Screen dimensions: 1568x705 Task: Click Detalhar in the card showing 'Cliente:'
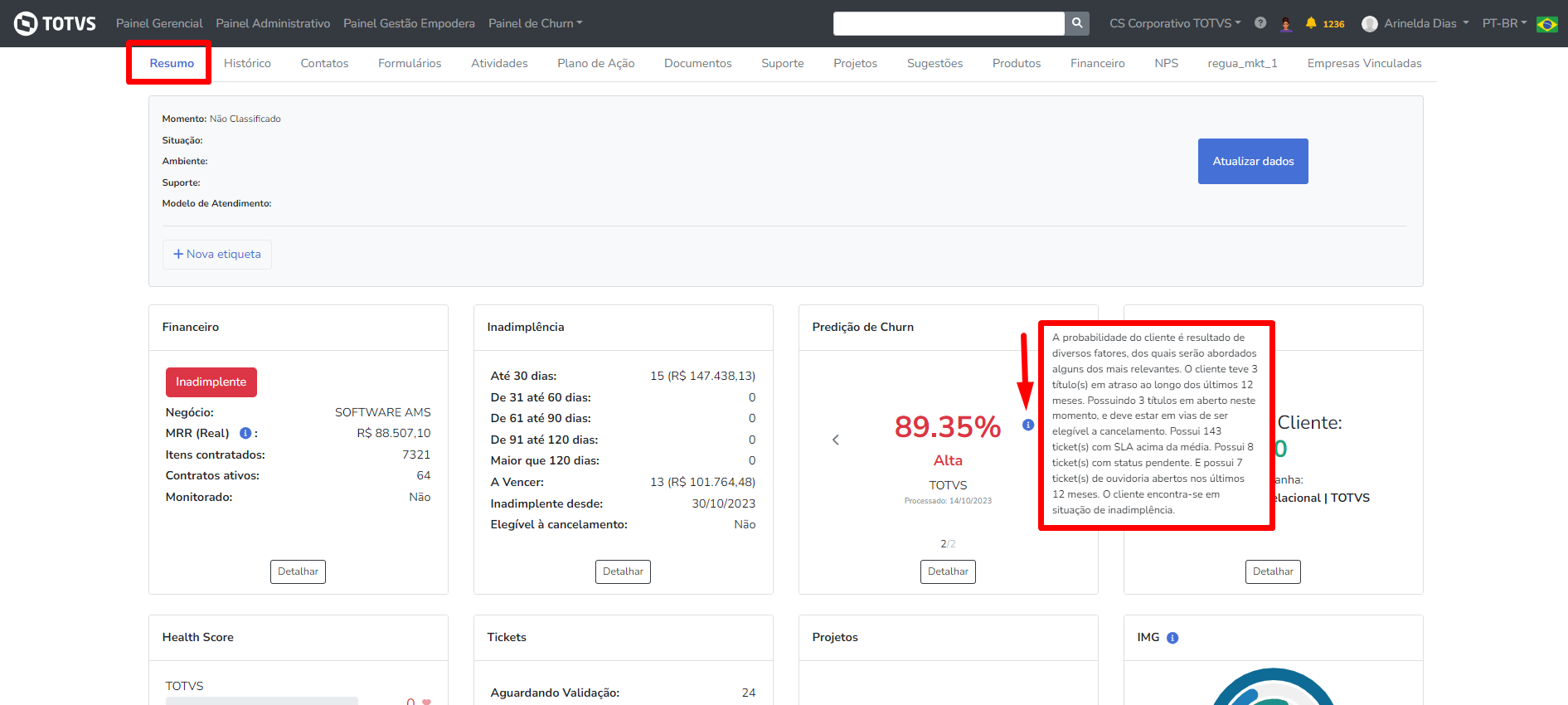tap(1273, 571)
